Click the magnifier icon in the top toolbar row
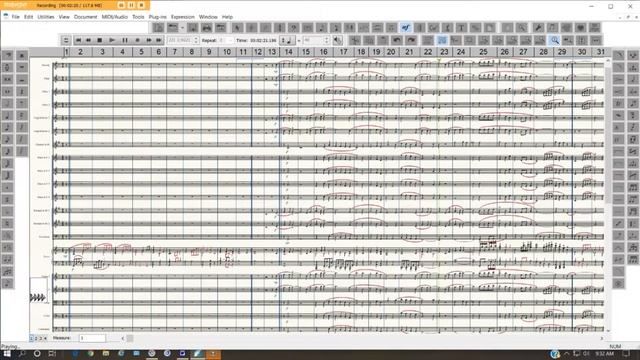This screenshot has width=640, height=360. tap(521, 28)
